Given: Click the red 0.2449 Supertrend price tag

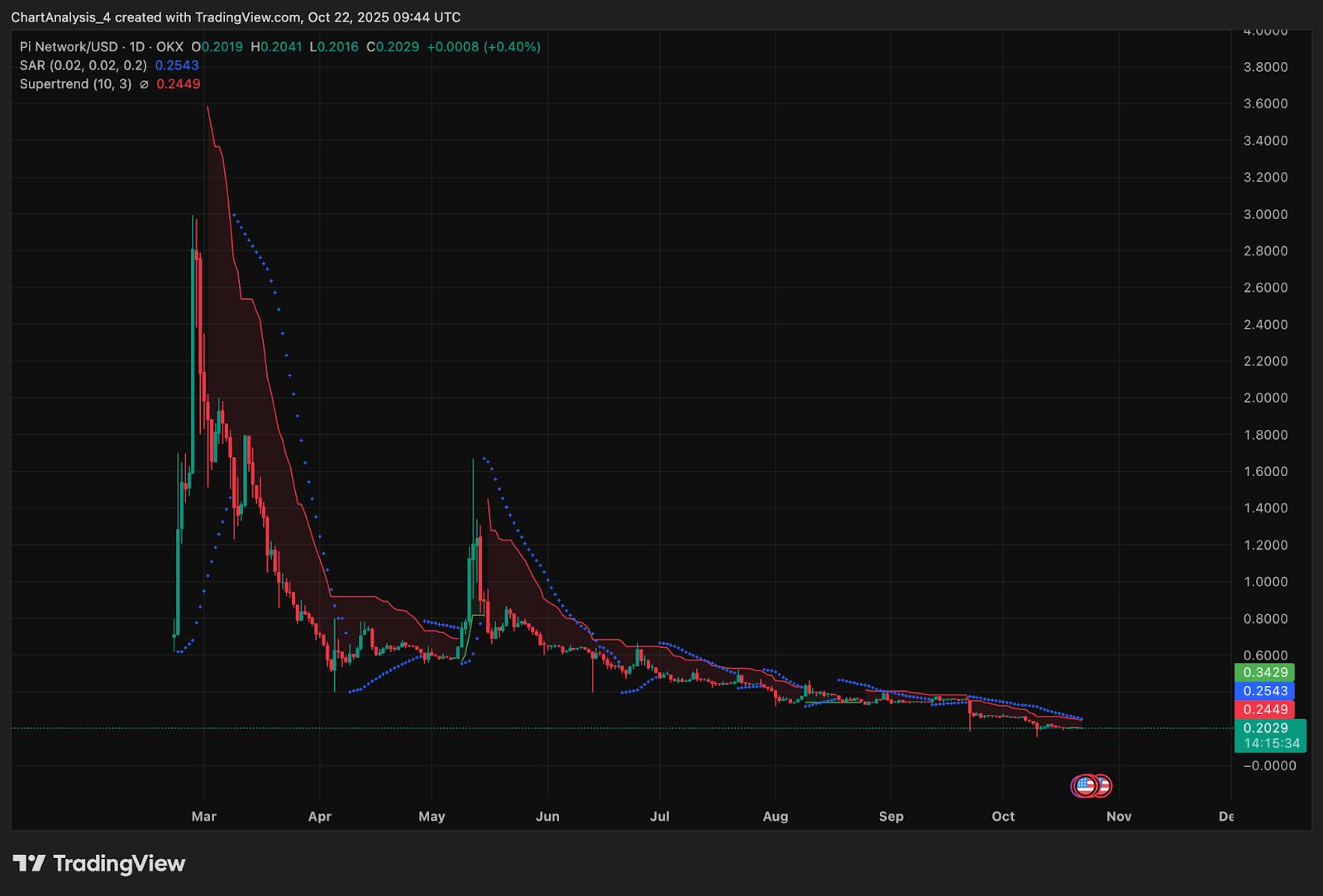Looking at the screenshot, I should (1264, 709).
